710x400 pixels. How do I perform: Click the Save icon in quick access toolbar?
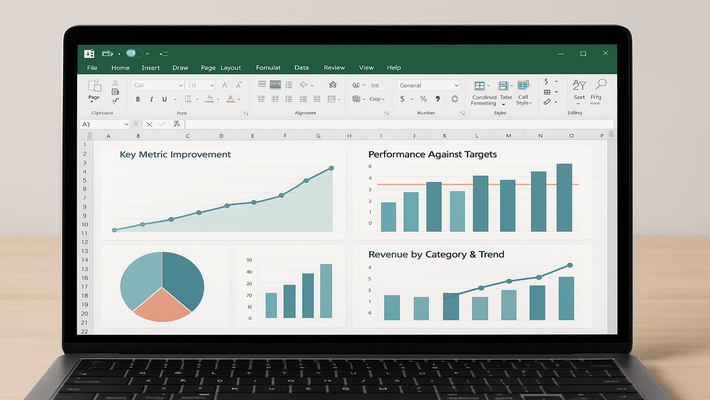(x=107, y=53)
